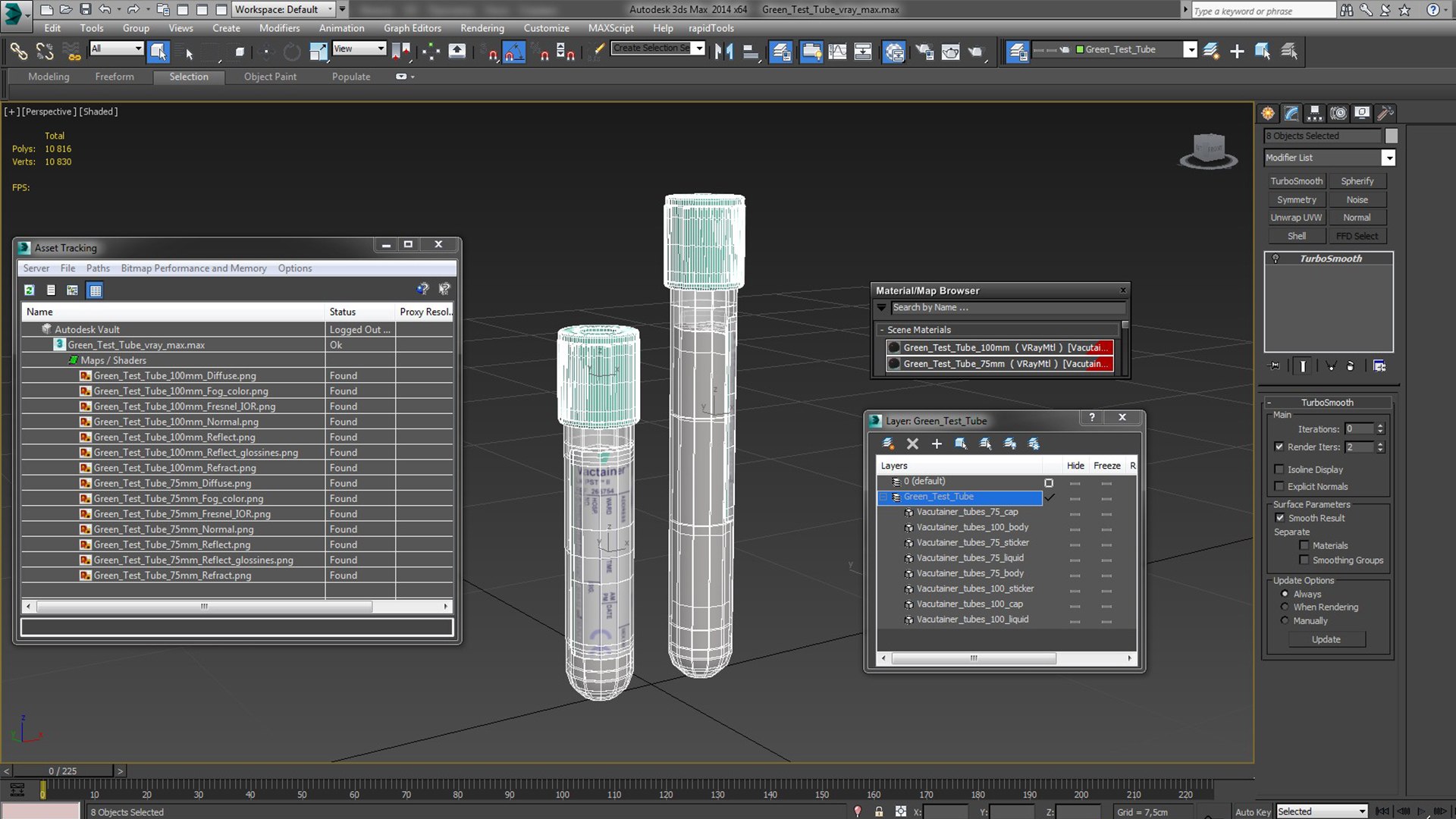
Task: Open the Material Editor icon
Action: (894, 52)
